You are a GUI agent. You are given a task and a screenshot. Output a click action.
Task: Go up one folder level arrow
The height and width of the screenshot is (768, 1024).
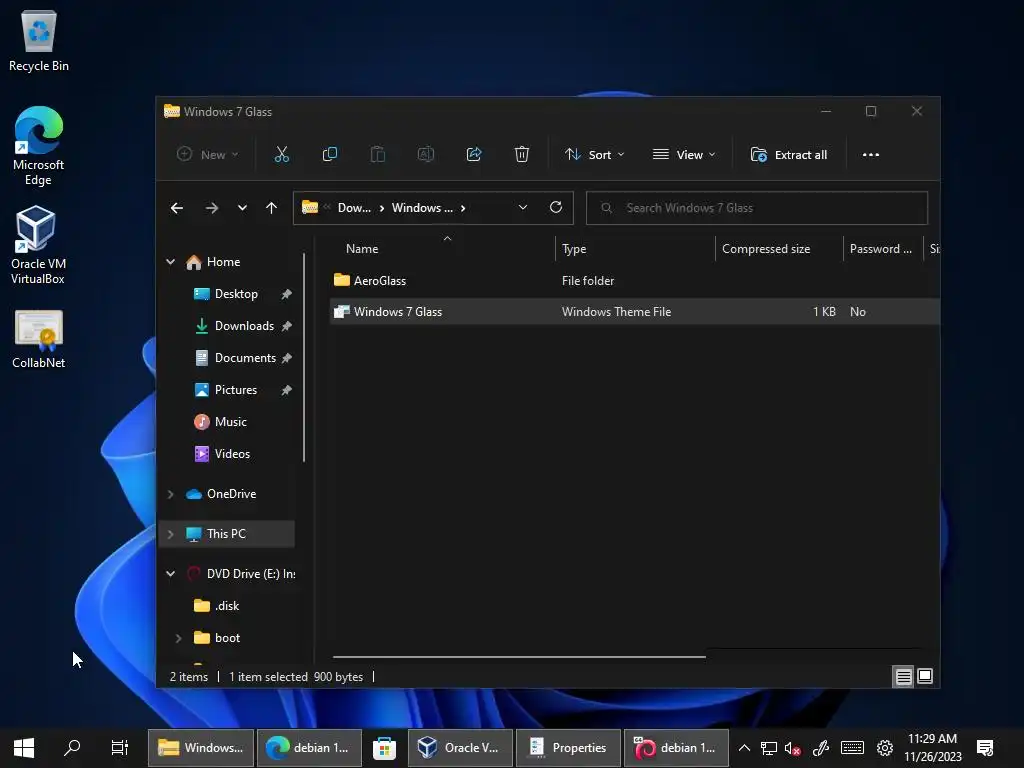click(272, 208)
